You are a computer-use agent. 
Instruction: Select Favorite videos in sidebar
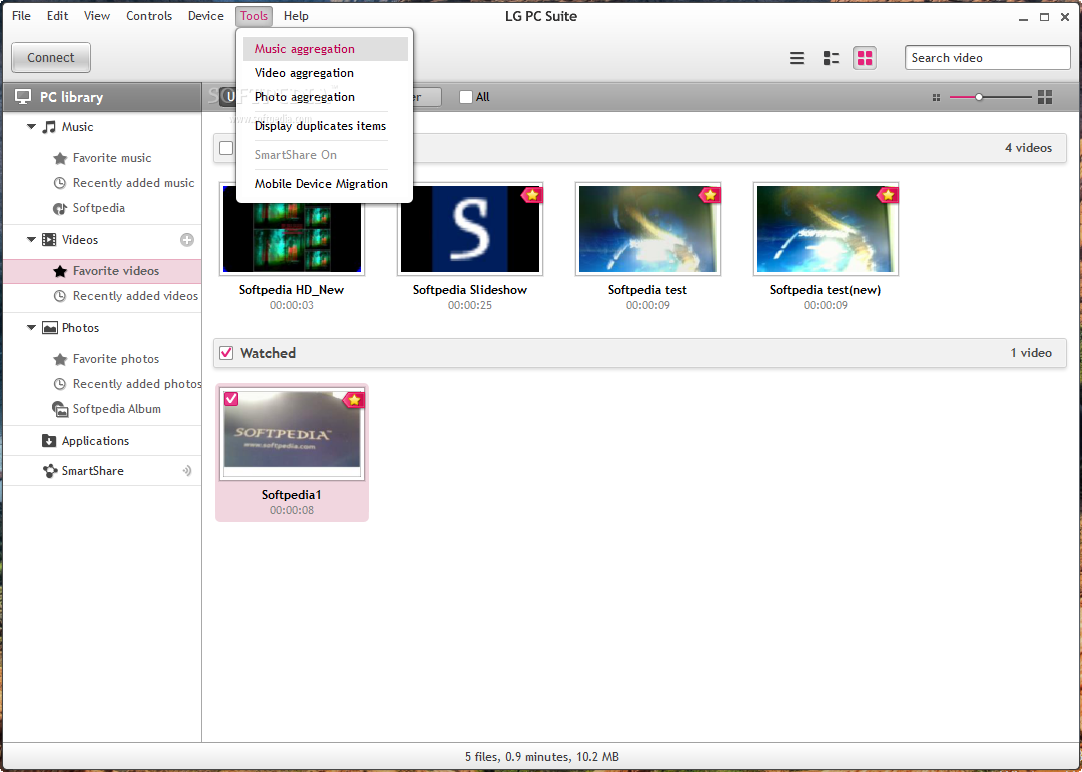[102, 271]
